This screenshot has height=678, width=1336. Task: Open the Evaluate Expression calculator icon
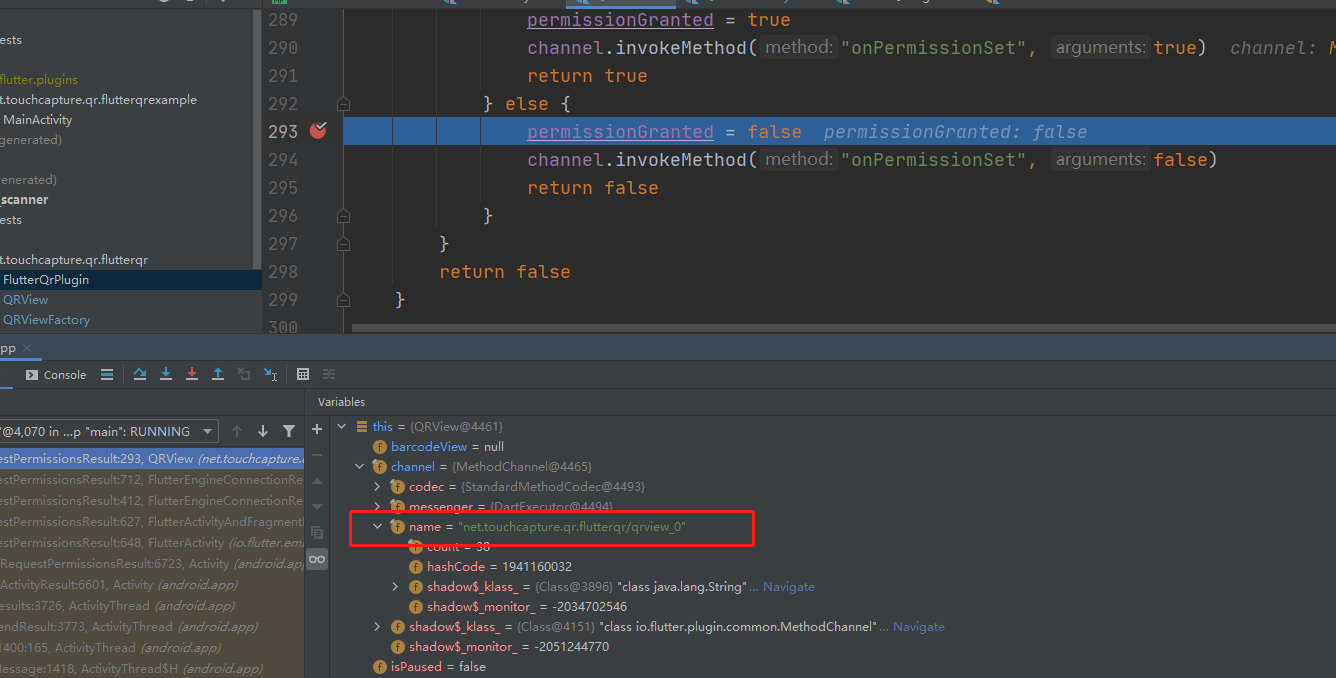click(303, 374)
